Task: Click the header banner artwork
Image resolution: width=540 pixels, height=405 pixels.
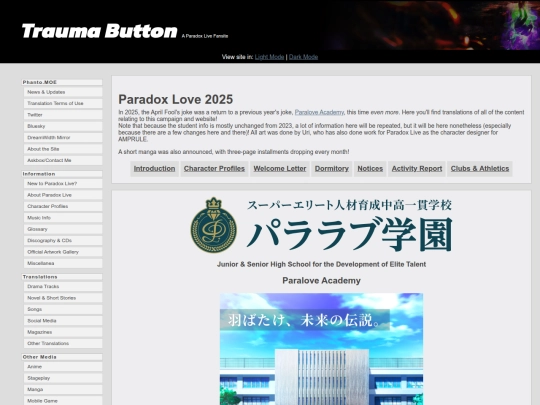Action: [432, 25]
